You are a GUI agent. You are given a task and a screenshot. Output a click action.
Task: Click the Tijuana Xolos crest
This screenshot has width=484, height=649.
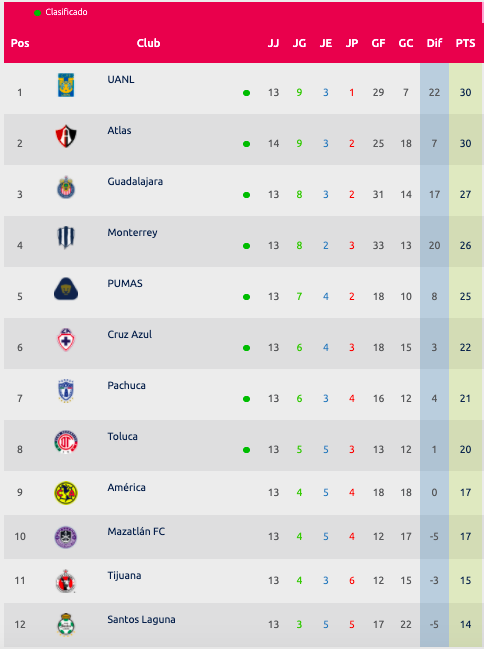coord(66,581)
